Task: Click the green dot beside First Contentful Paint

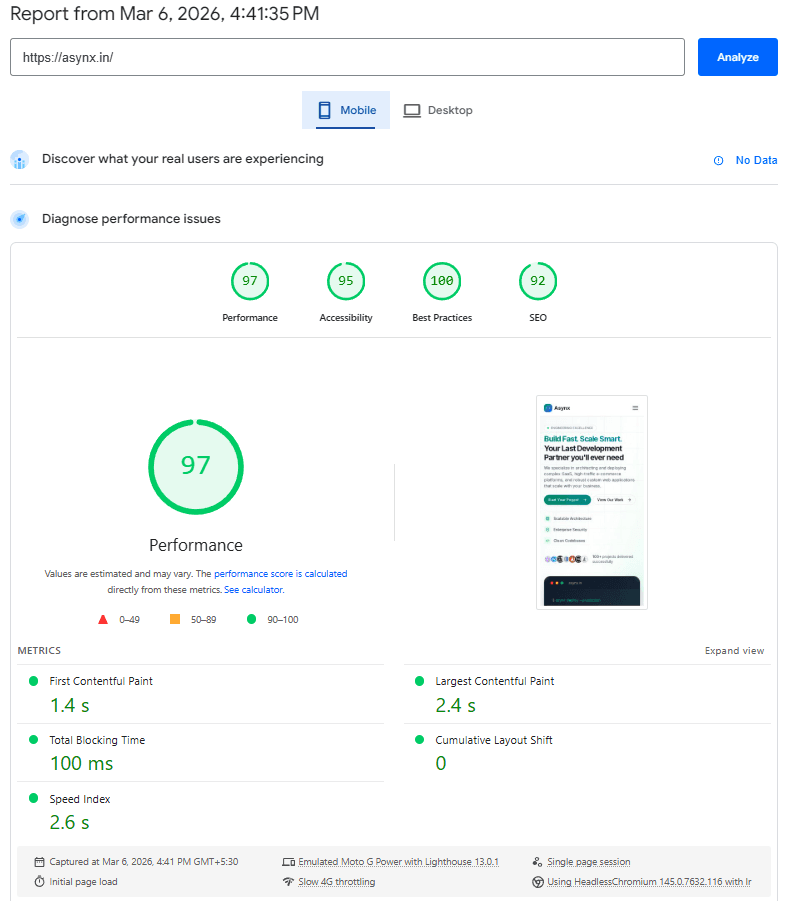Action: 33,681
